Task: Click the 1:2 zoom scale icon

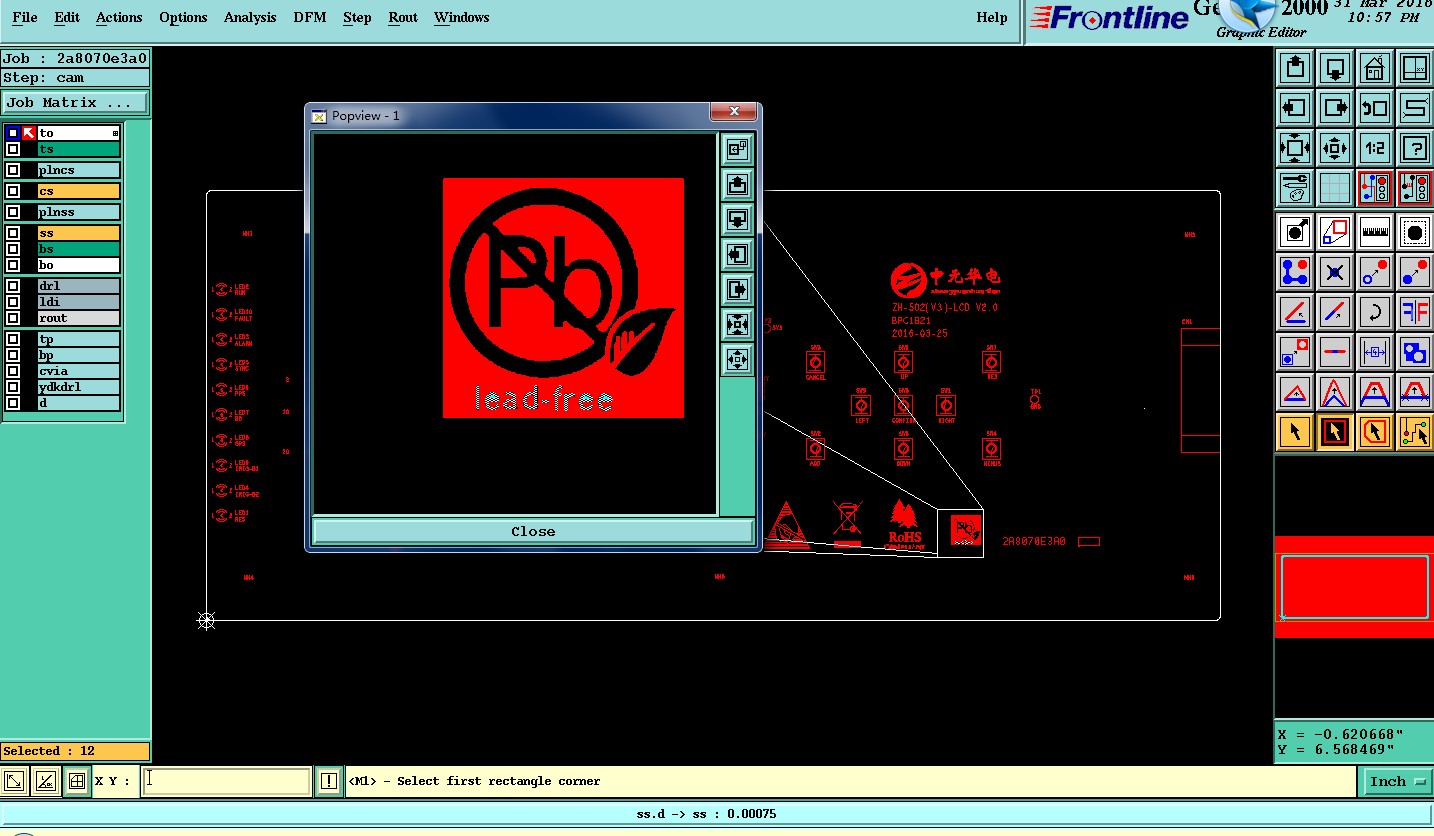Action: pyautogui.click(x=1375, y=148)
